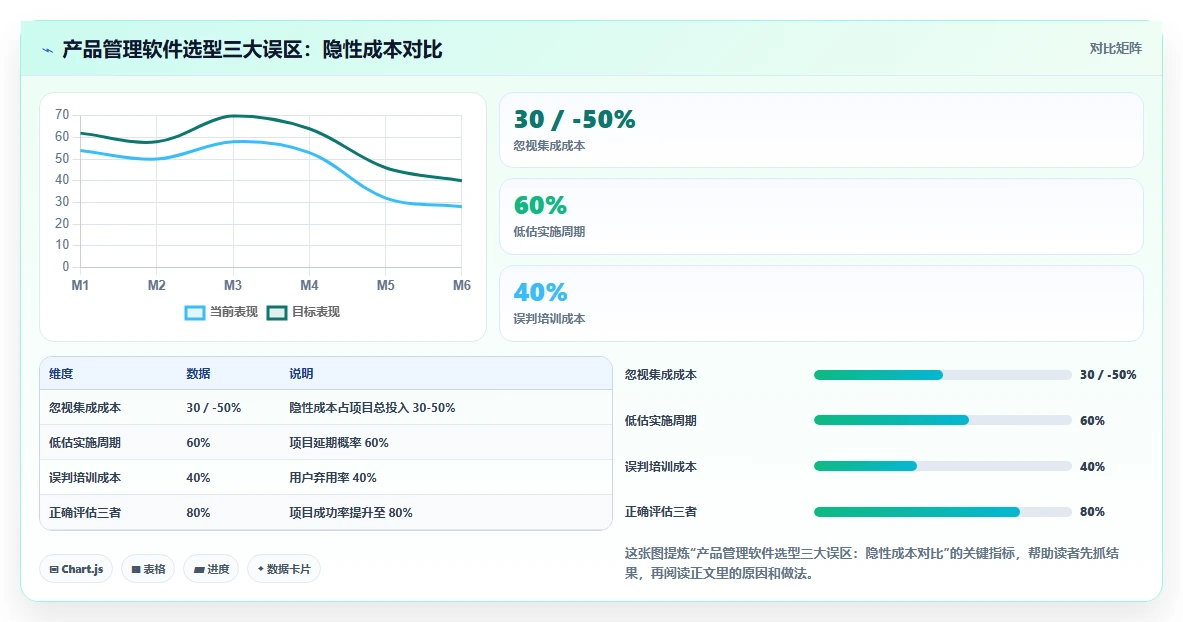Click the lightning icon beside the title
This screenshot has width=1183, height=622.
tap(48, 51)
